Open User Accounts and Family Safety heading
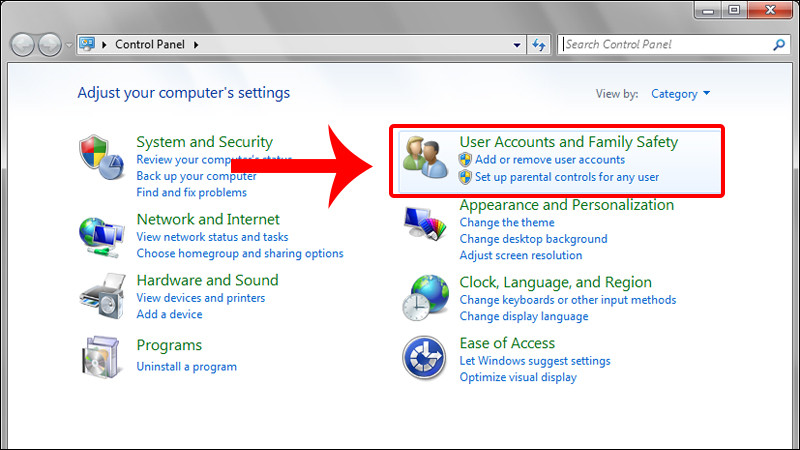800x450 pixels. [569, 142]
